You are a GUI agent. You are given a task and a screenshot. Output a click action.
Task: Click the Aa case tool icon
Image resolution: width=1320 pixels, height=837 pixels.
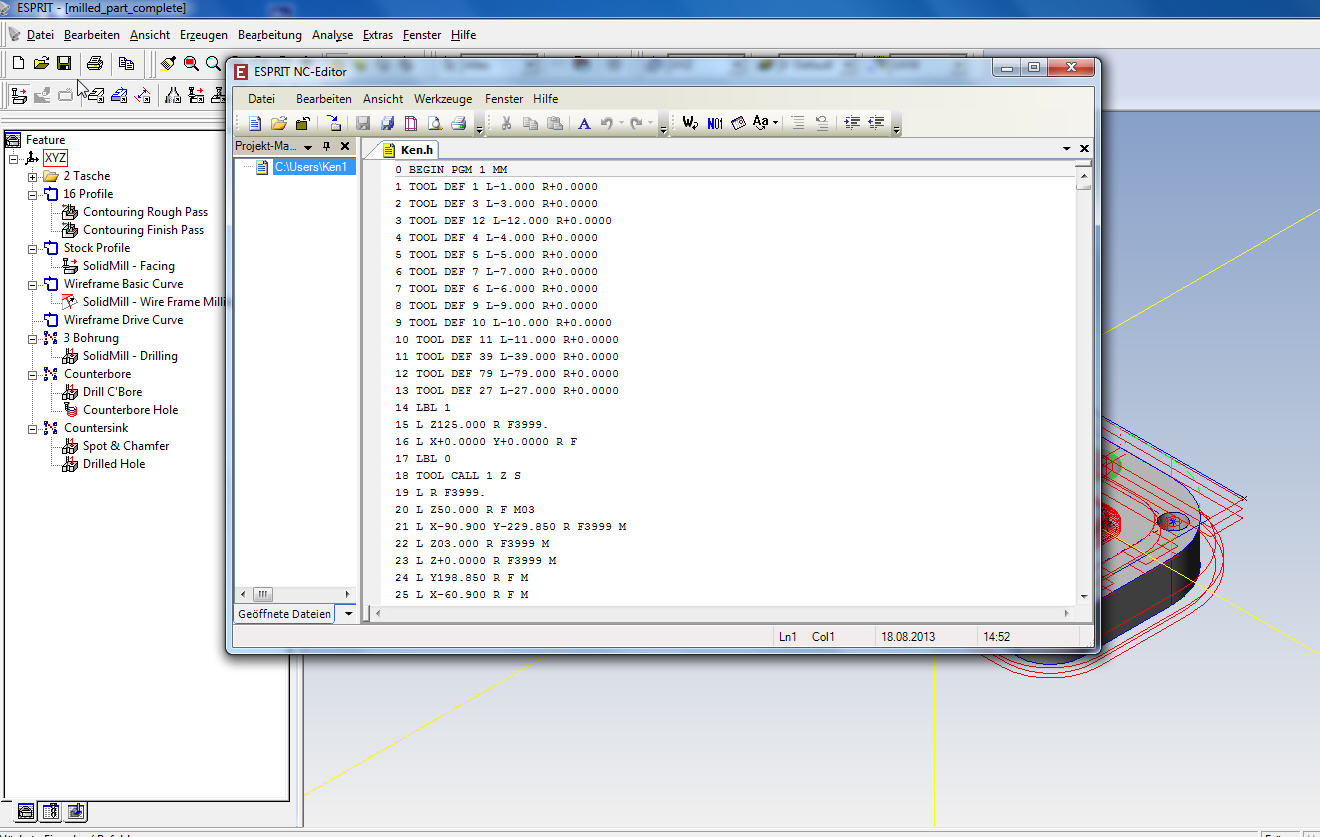tap(761, 124)
